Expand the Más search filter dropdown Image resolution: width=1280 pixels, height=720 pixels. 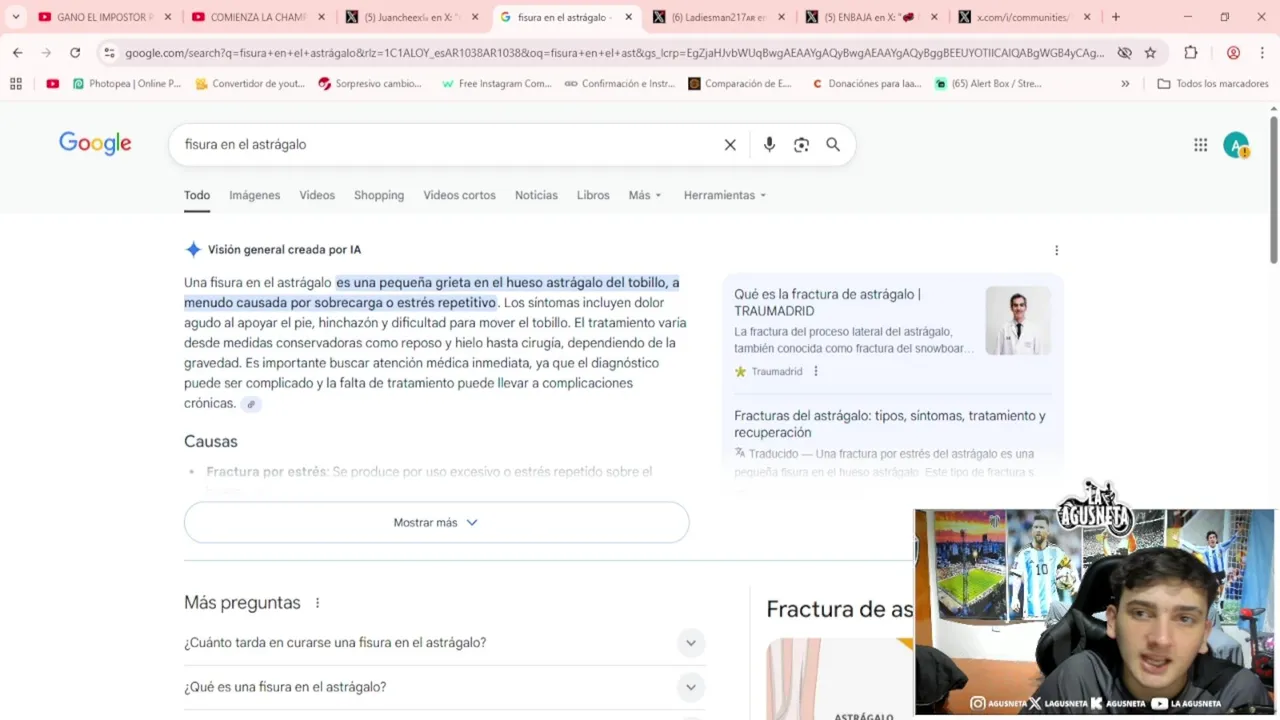[645, 195]
